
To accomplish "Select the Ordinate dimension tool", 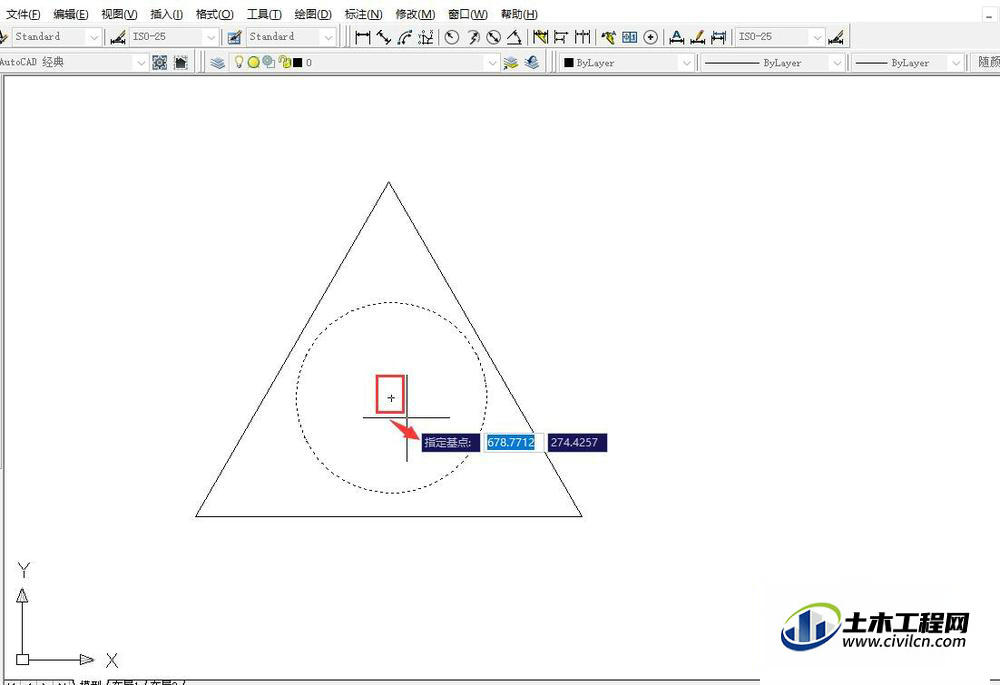I will pyautogui.click(x=426, y=37).
